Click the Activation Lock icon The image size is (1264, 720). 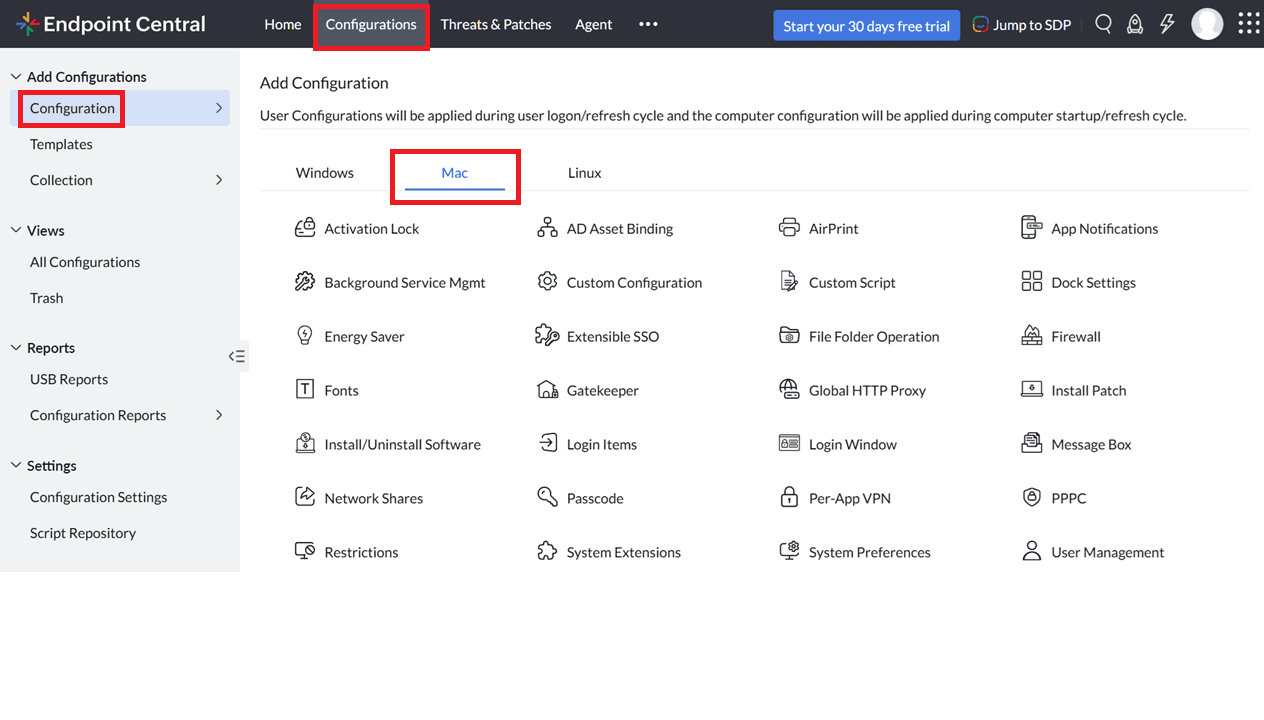click(305, 228)
